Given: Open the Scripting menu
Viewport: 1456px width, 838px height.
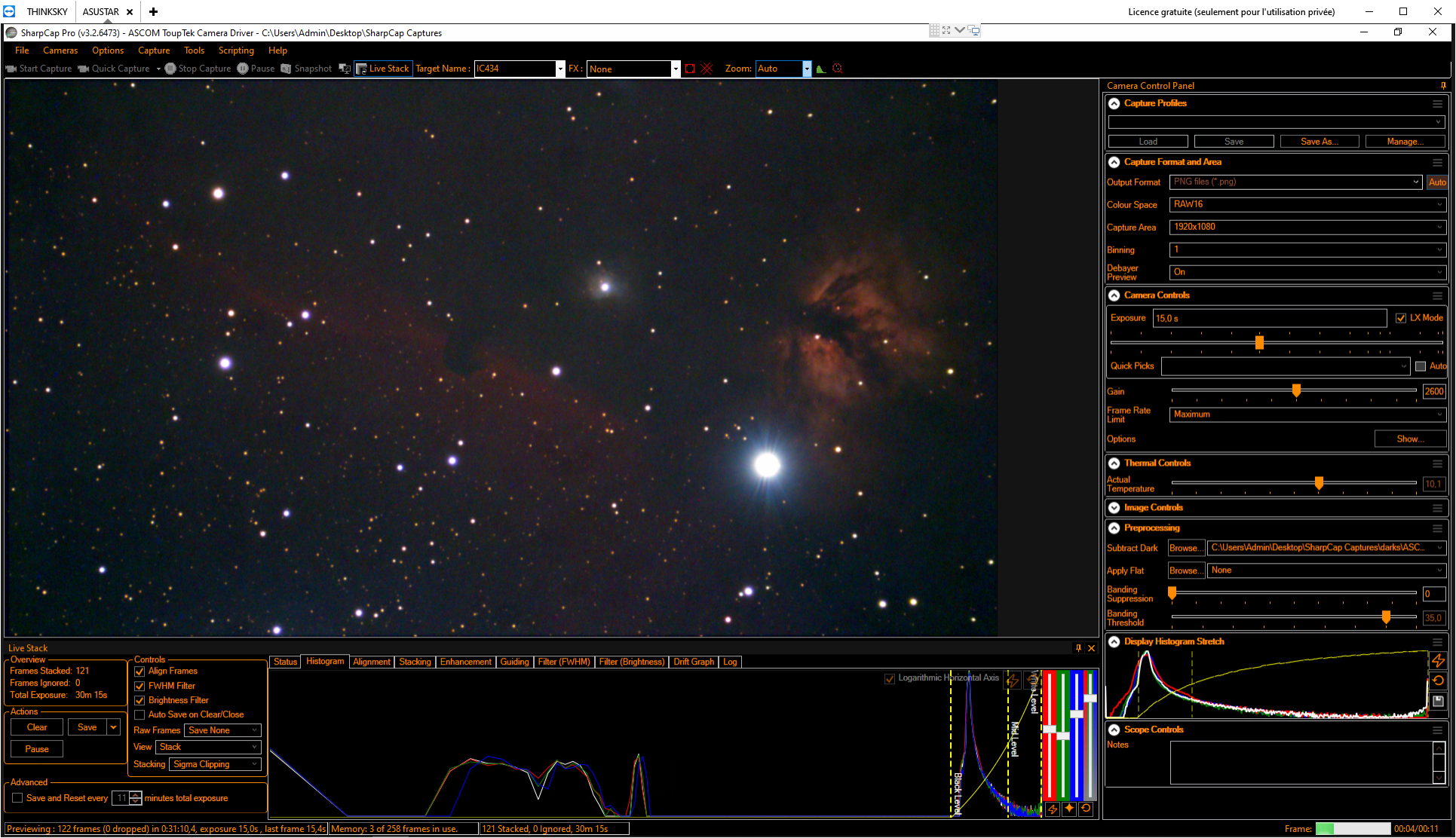Looking at the screenshot, I should coord(236,50).
